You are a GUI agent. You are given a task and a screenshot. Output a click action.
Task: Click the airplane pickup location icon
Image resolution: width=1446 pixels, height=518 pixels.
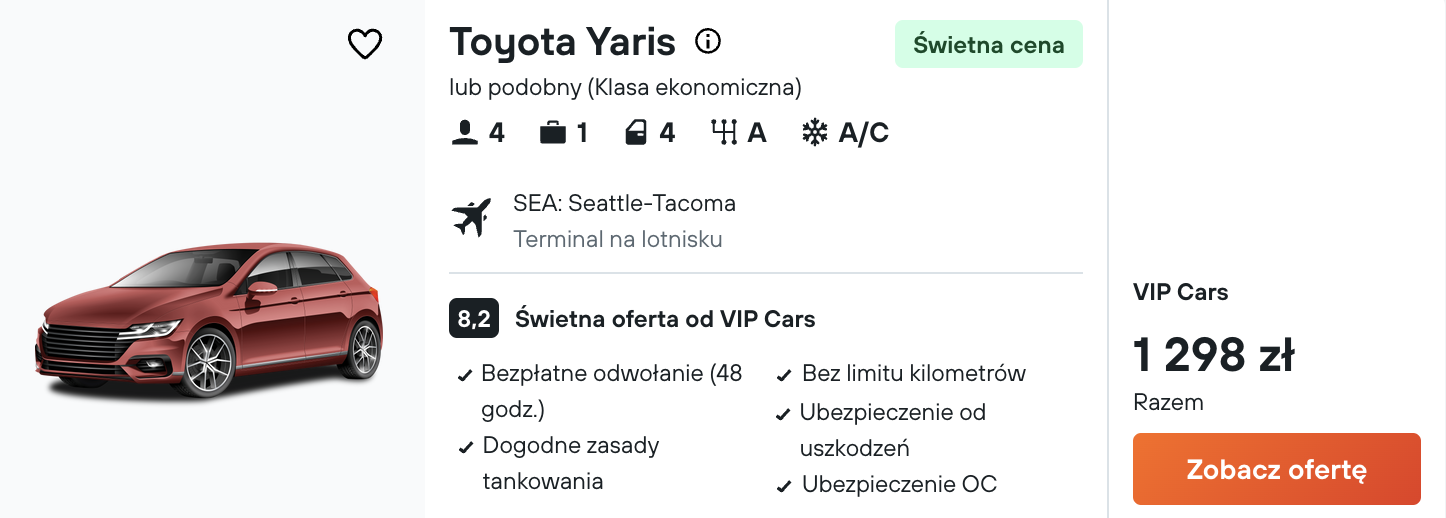(x=472, y=218)
